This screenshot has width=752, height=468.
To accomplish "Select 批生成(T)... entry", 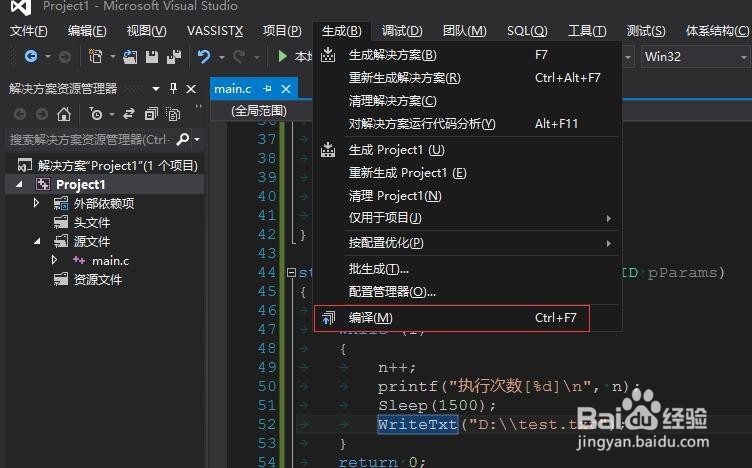I will [468, 269].
